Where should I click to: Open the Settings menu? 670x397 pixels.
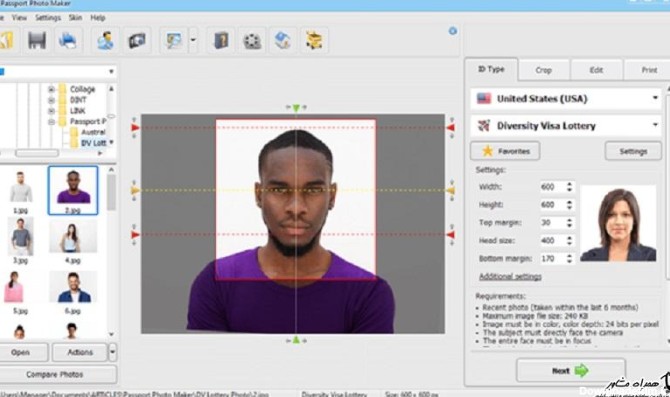48,18
